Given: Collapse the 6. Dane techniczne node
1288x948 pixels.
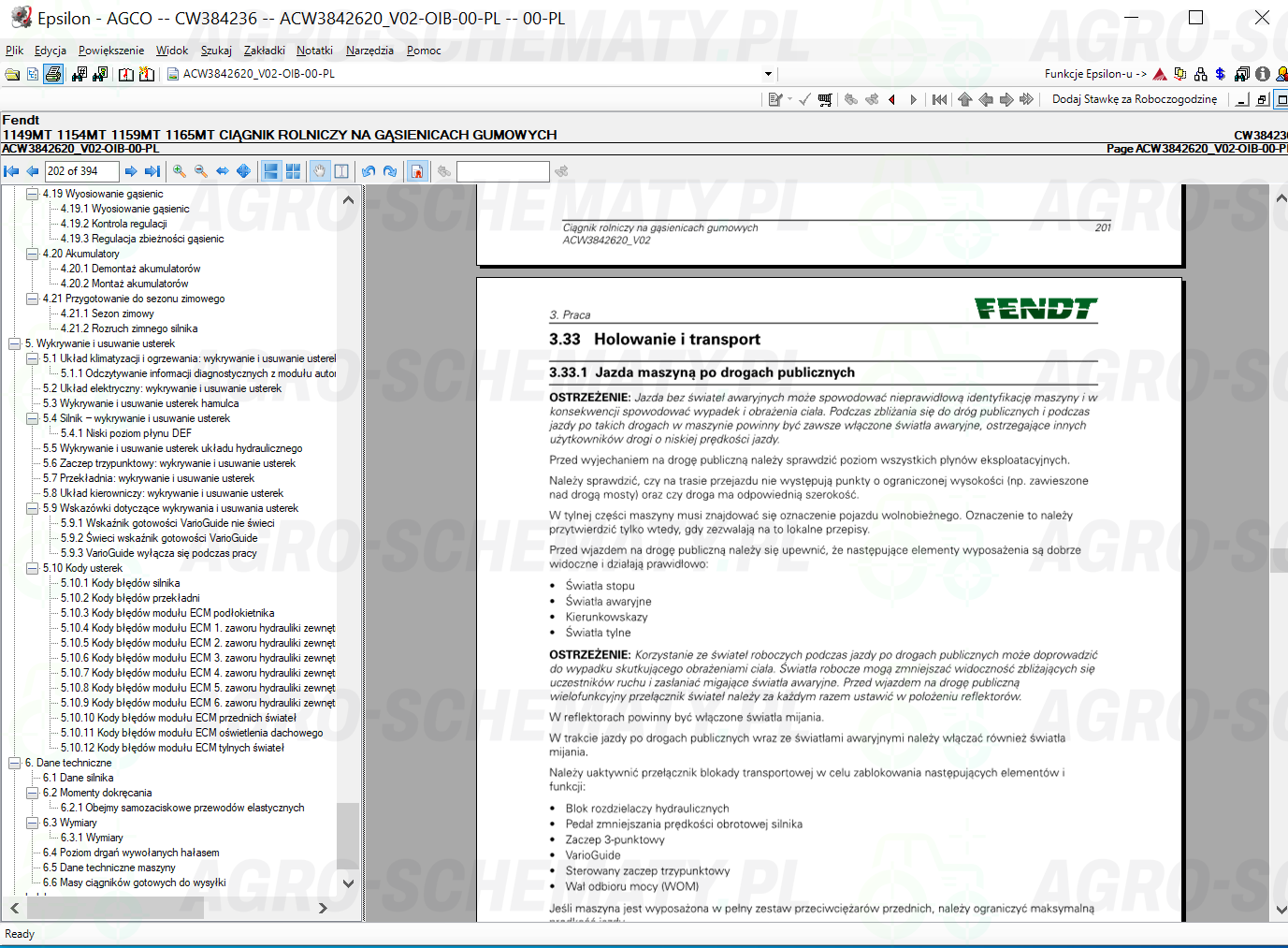Looking at the screenshot, I should [x=15, y=763].
